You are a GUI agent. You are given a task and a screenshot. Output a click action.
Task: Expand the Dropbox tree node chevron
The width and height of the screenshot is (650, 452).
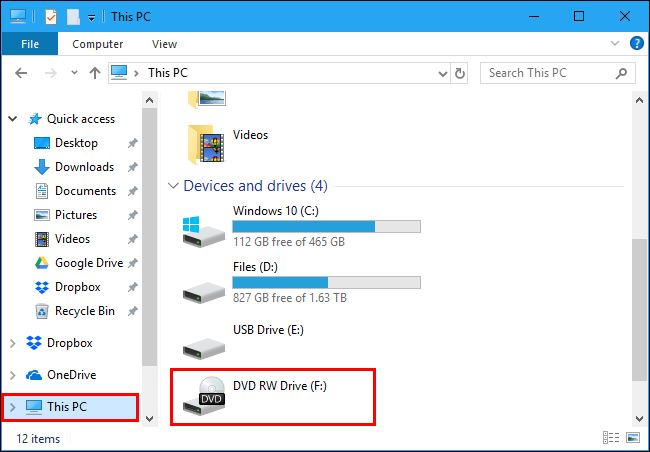pos(13,343)
